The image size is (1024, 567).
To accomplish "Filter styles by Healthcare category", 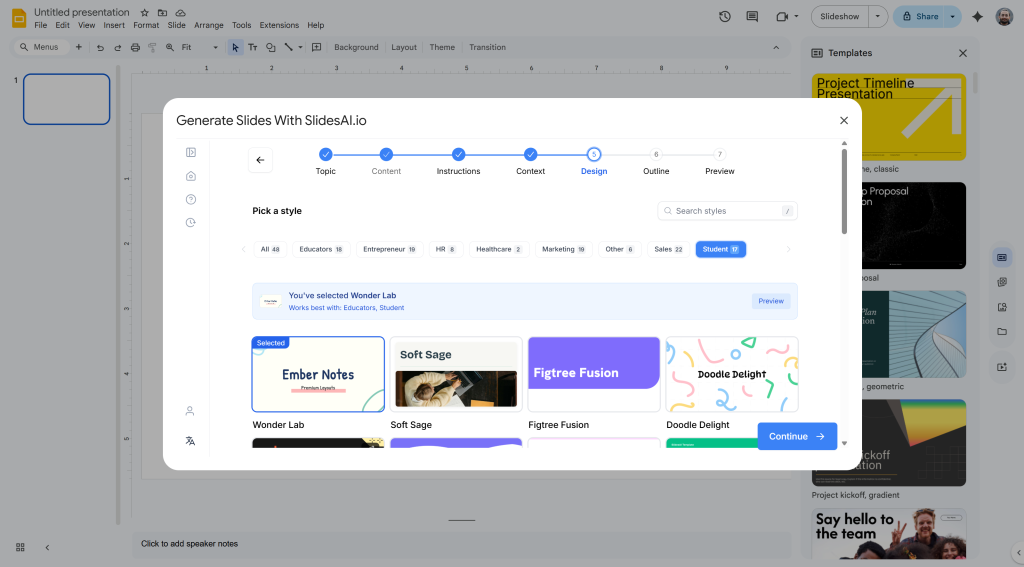I will [x=498, y=250].
